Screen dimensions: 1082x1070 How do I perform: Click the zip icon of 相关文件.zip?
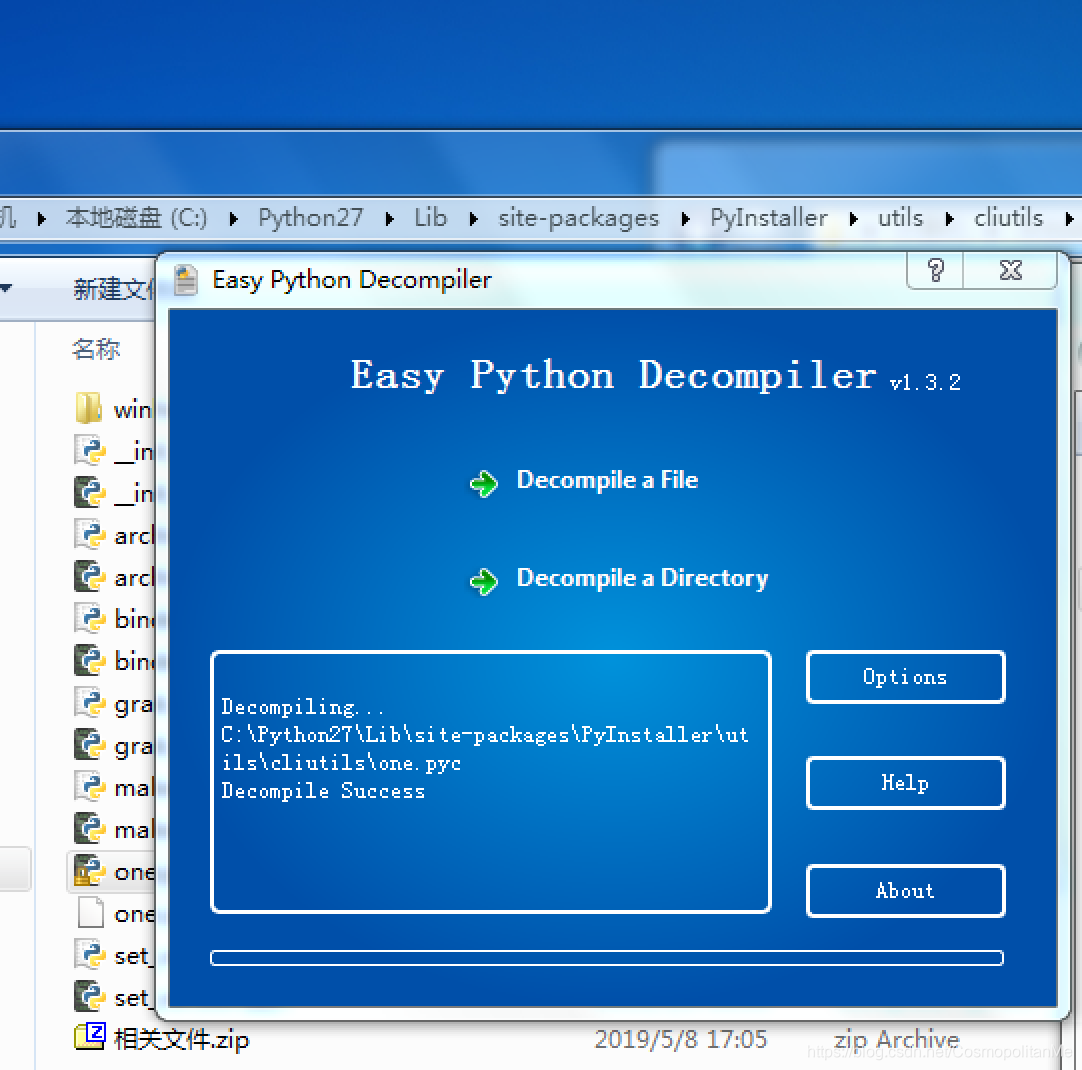pyautogui.click(x=88, y=1039)
